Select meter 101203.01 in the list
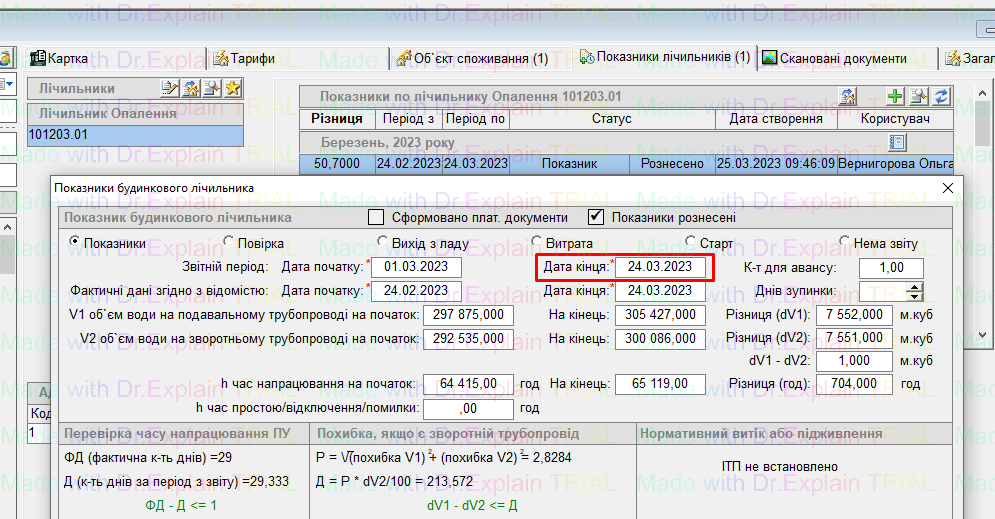This screenshot has width=995, height=519. [134, 134]
